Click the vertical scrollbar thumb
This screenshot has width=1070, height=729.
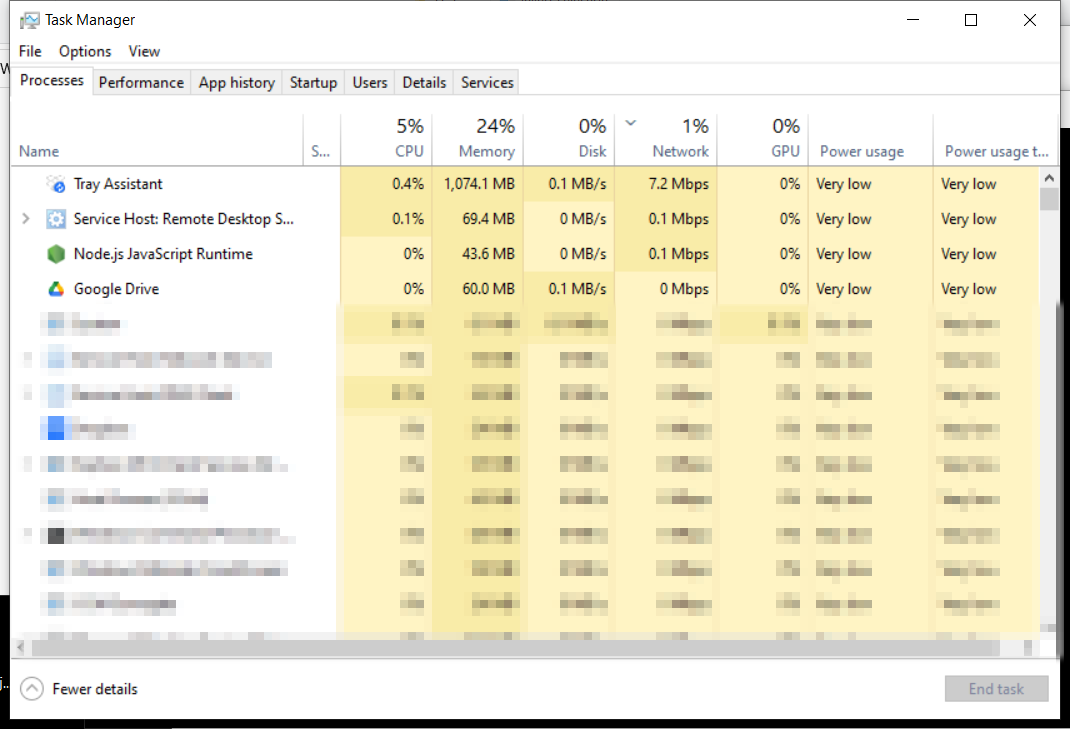tap(1049, 199)
